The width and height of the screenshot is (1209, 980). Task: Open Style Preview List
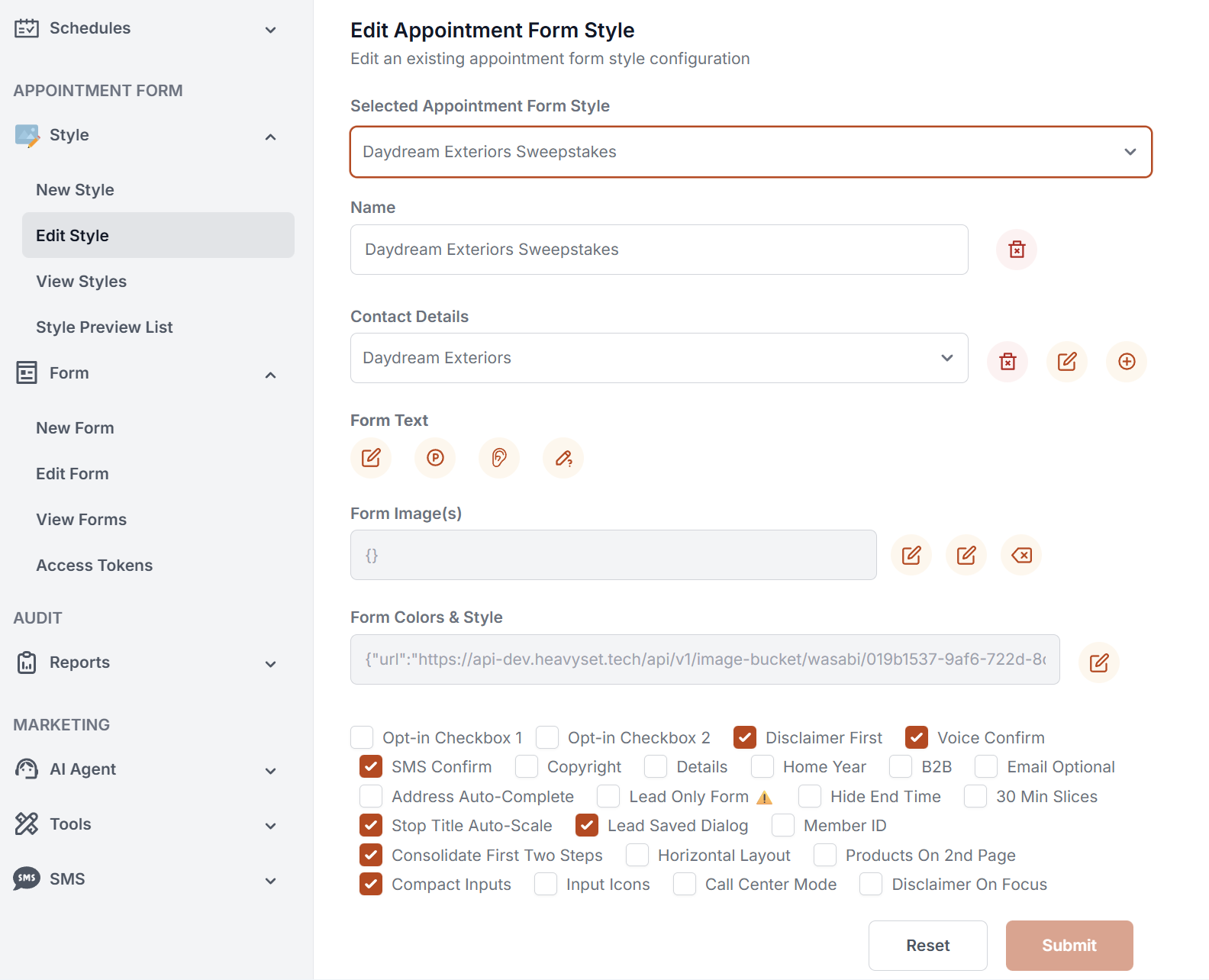(158, 327)
